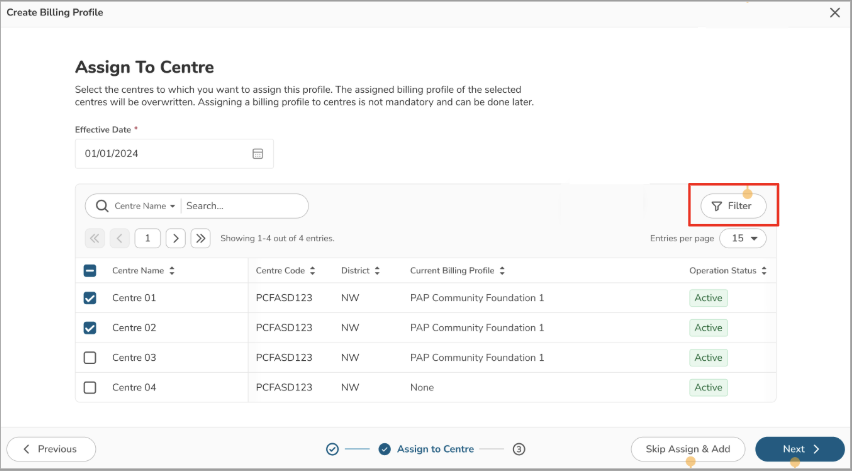Go to next page of entries

pos(176,238)
